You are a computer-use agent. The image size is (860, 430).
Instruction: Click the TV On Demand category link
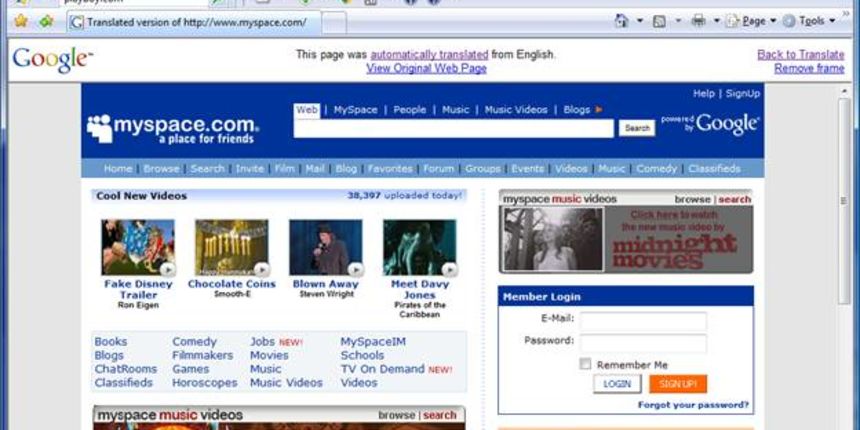[382, 369]
